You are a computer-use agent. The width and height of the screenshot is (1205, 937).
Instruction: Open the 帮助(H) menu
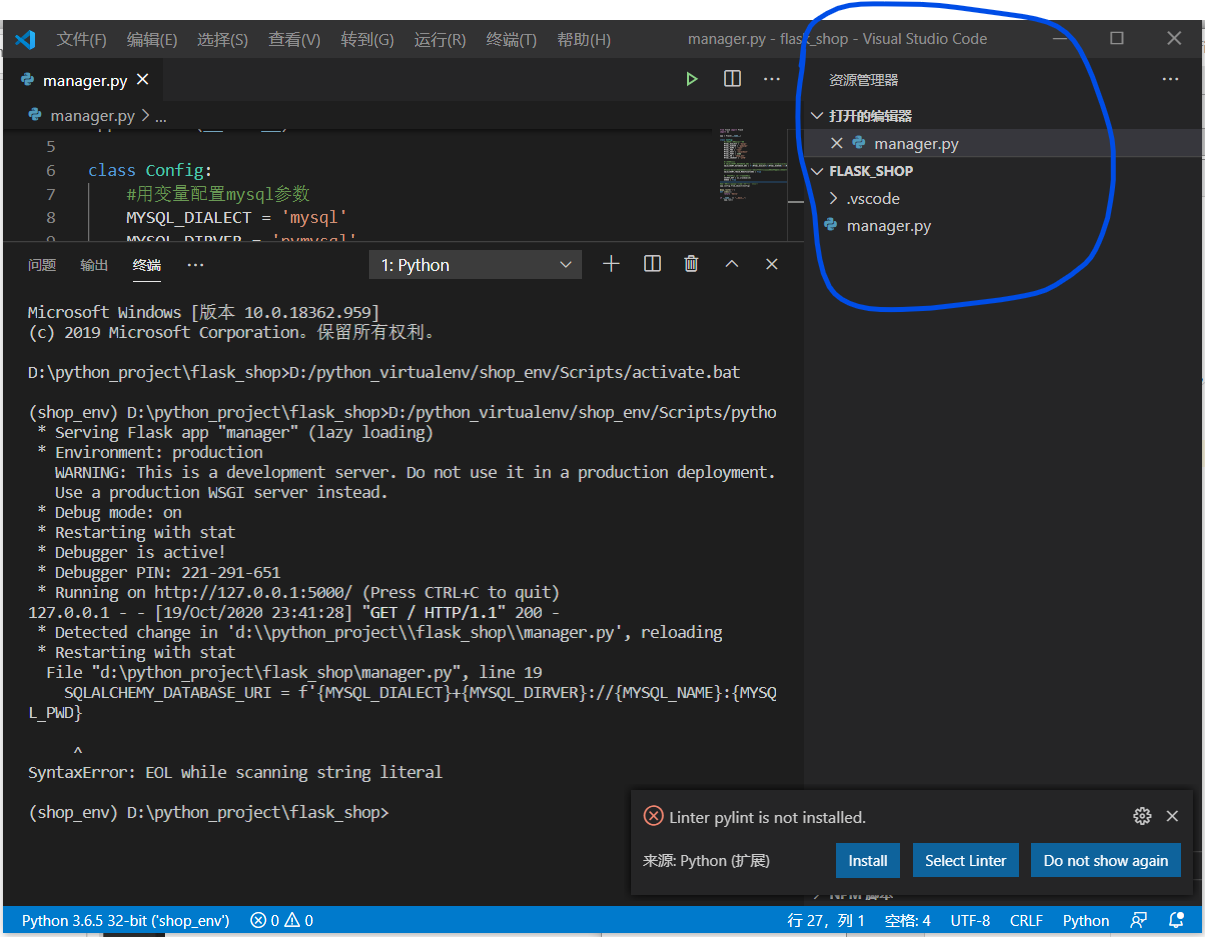pos(584,40)
